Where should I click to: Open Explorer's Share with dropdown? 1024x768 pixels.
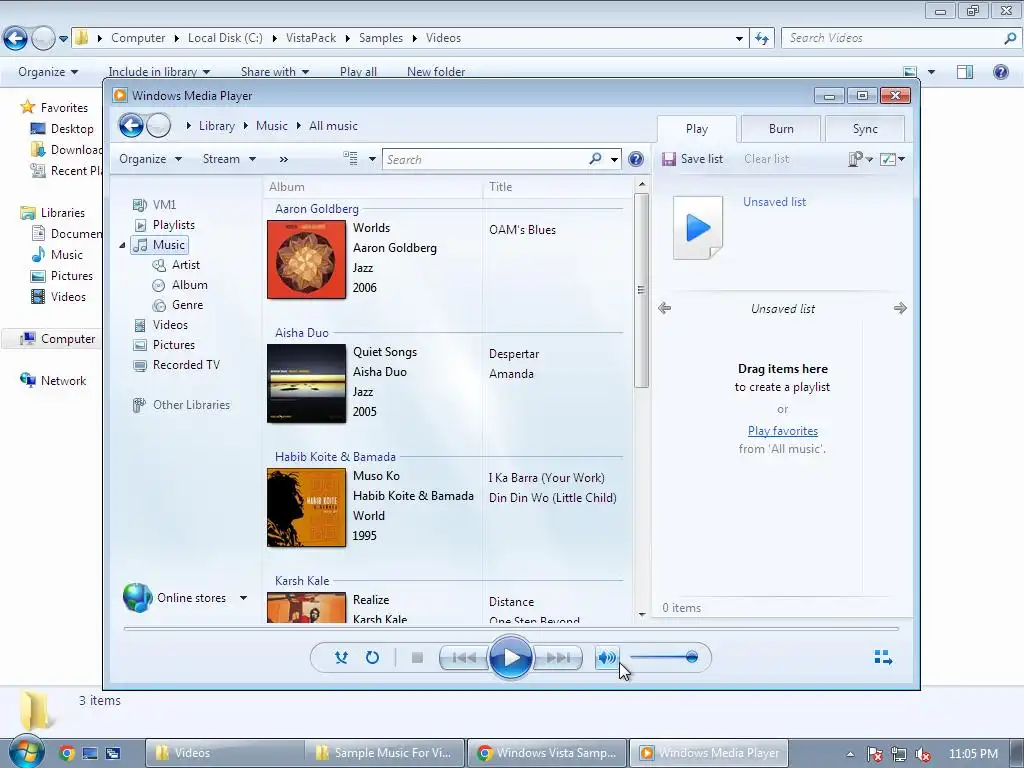click(x=274, y=72)
